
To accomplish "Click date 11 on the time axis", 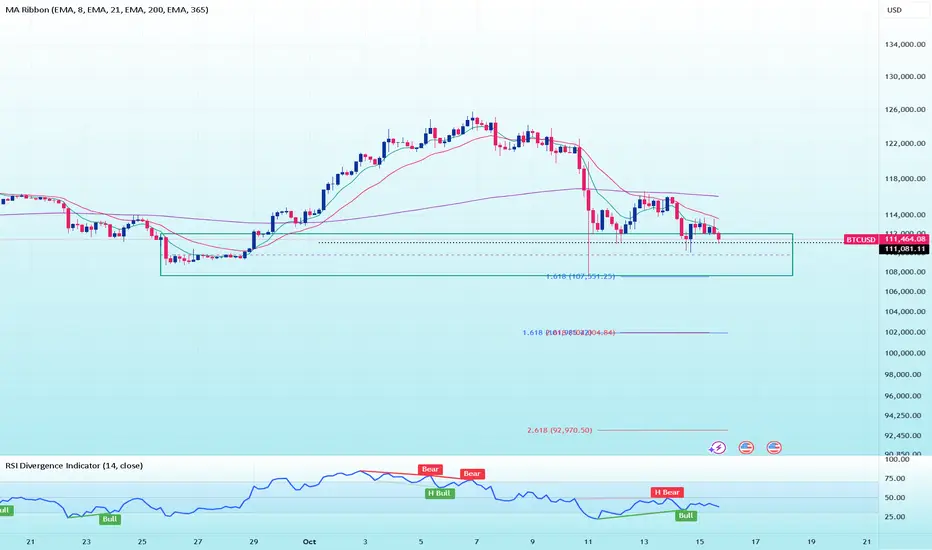I will (x=588, y=542).
